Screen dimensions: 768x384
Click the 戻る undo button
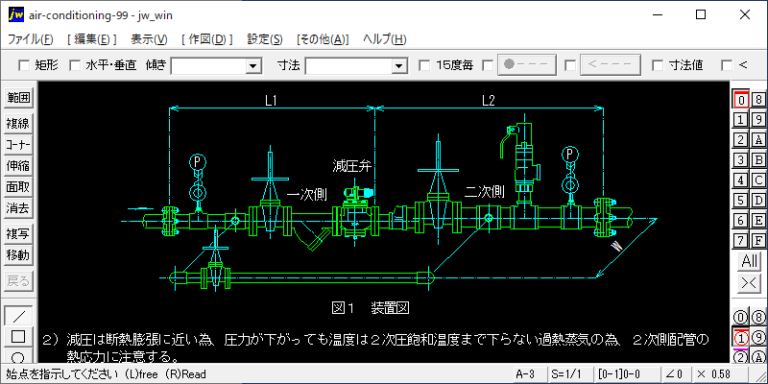click(x=18, y=281)
